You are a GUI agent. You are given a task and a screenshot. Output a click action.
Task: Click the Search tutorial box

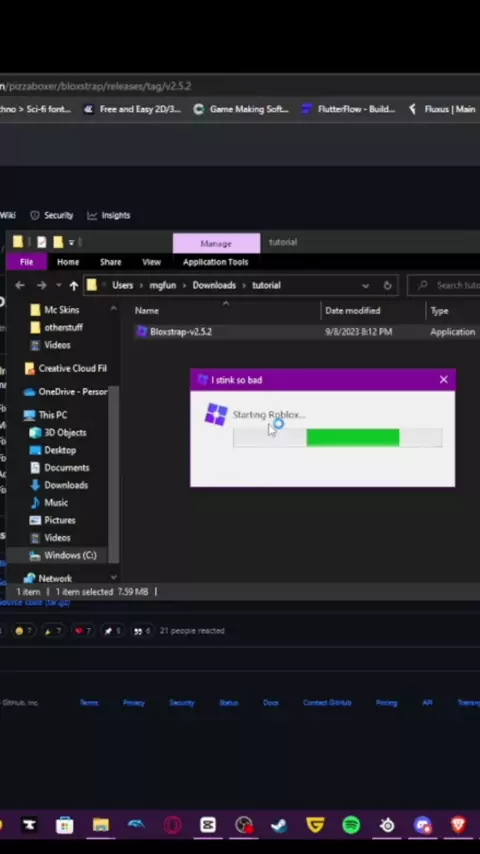tap(444, 285)
